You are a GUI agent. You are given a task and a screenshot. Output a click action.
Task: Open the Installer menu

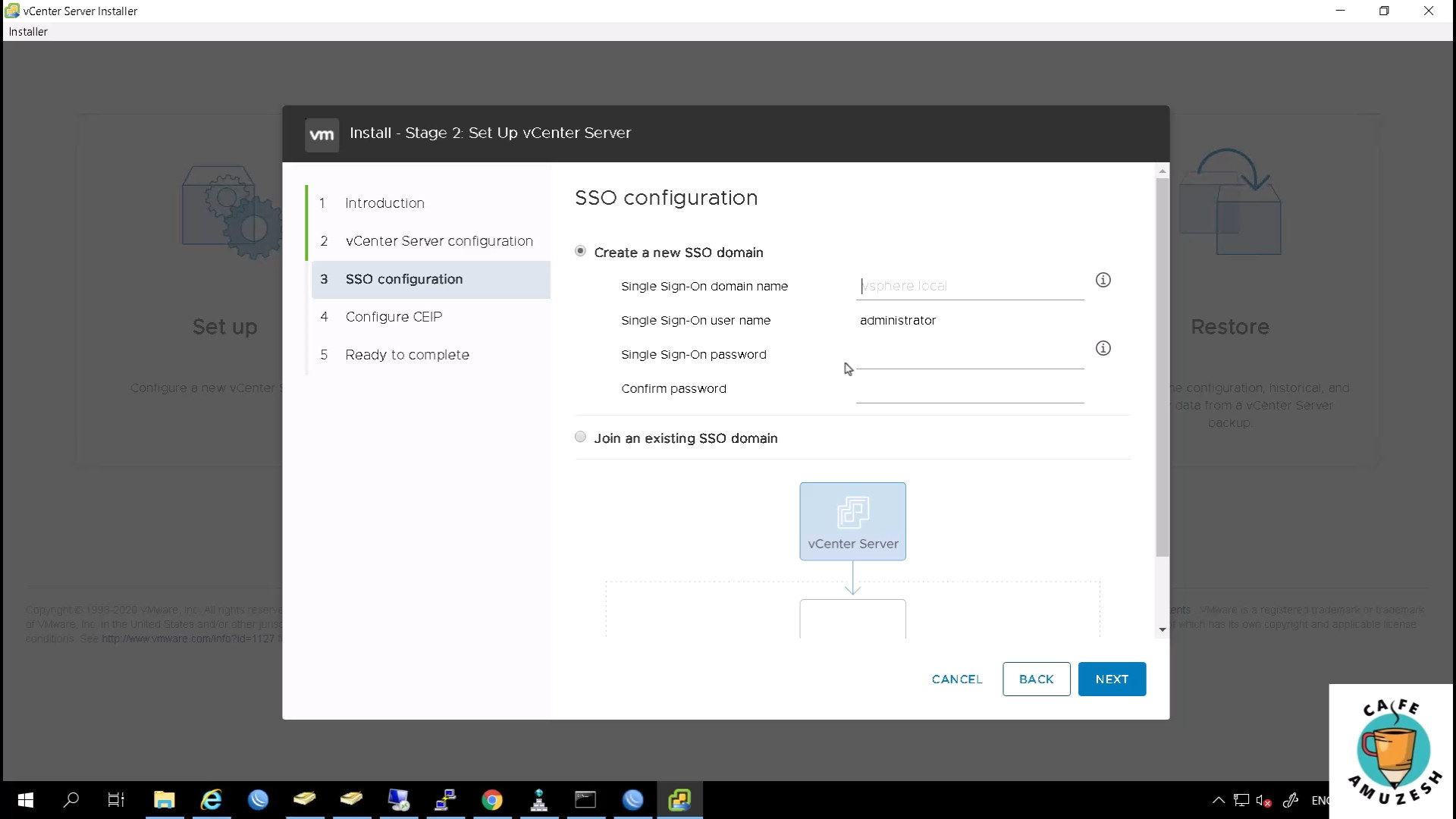tap(28, 32)
